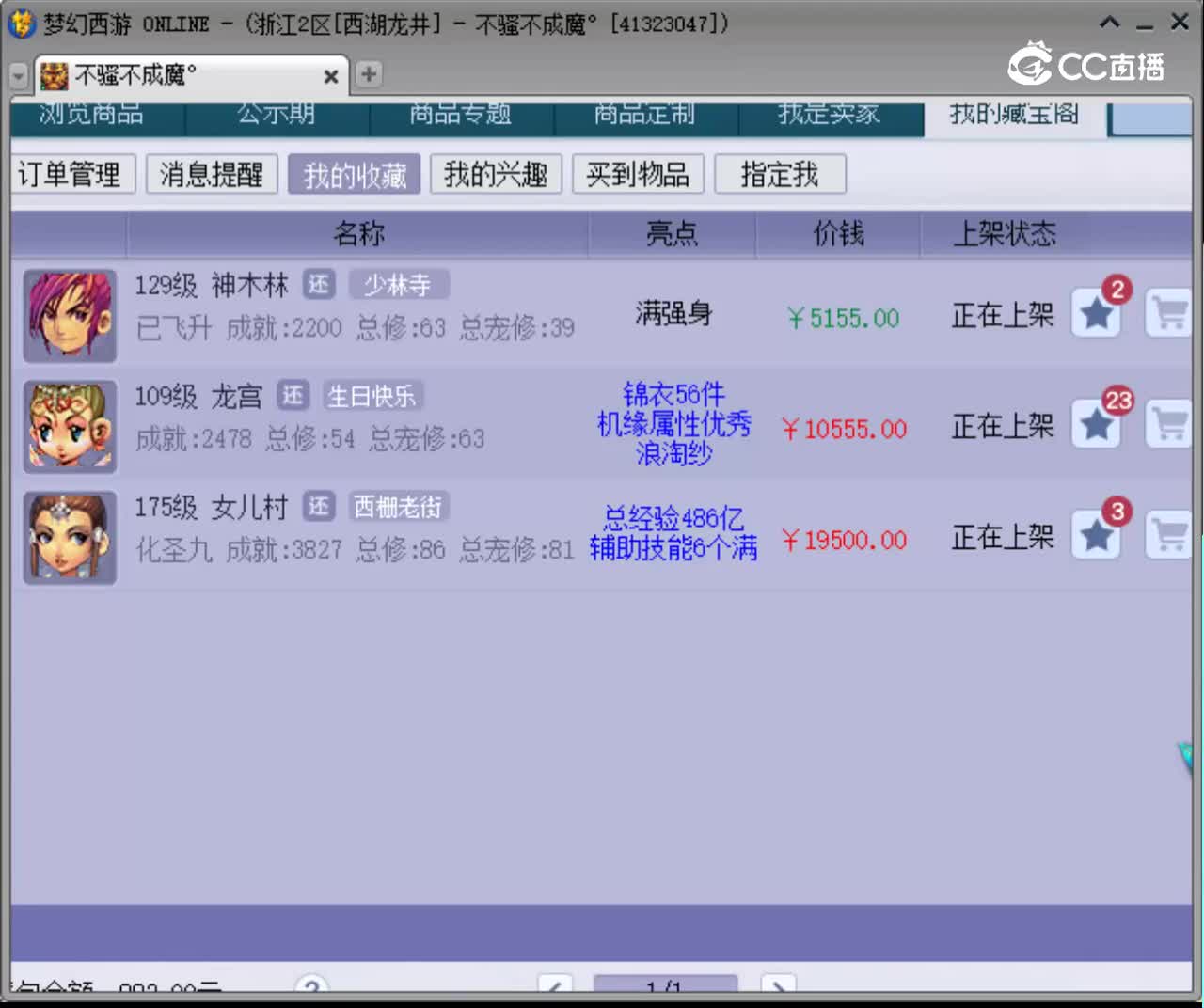This screenshot has height=1008, width=1204.
Task: Click star favorite icon for 女儿村 listing
Action: point(1096,535)
